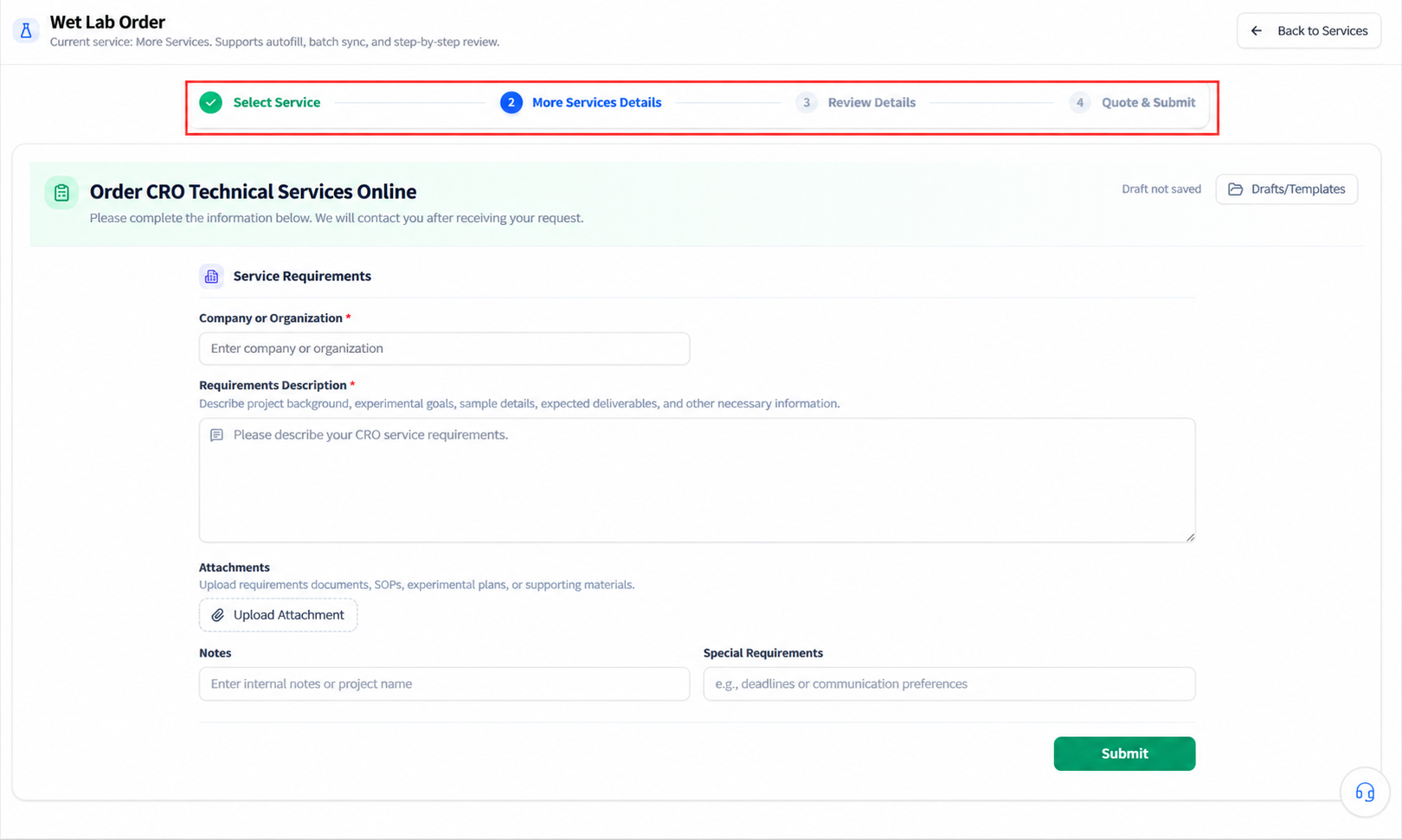
Task: Click the 'Draft not saved' status text
Action: [x=1161, y=189]
